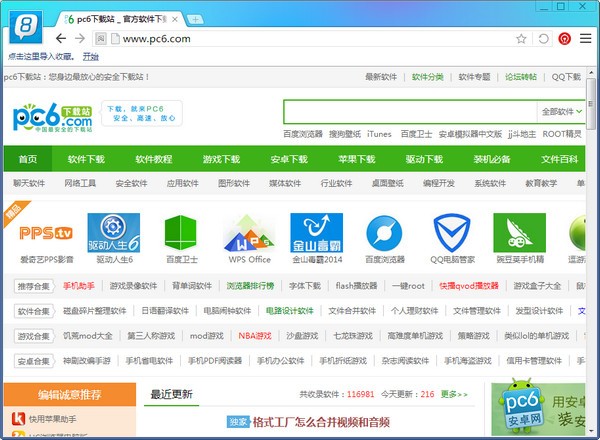Select the 软件下载 navigation tab
The image size is (600, 440).
coord(86,159)
